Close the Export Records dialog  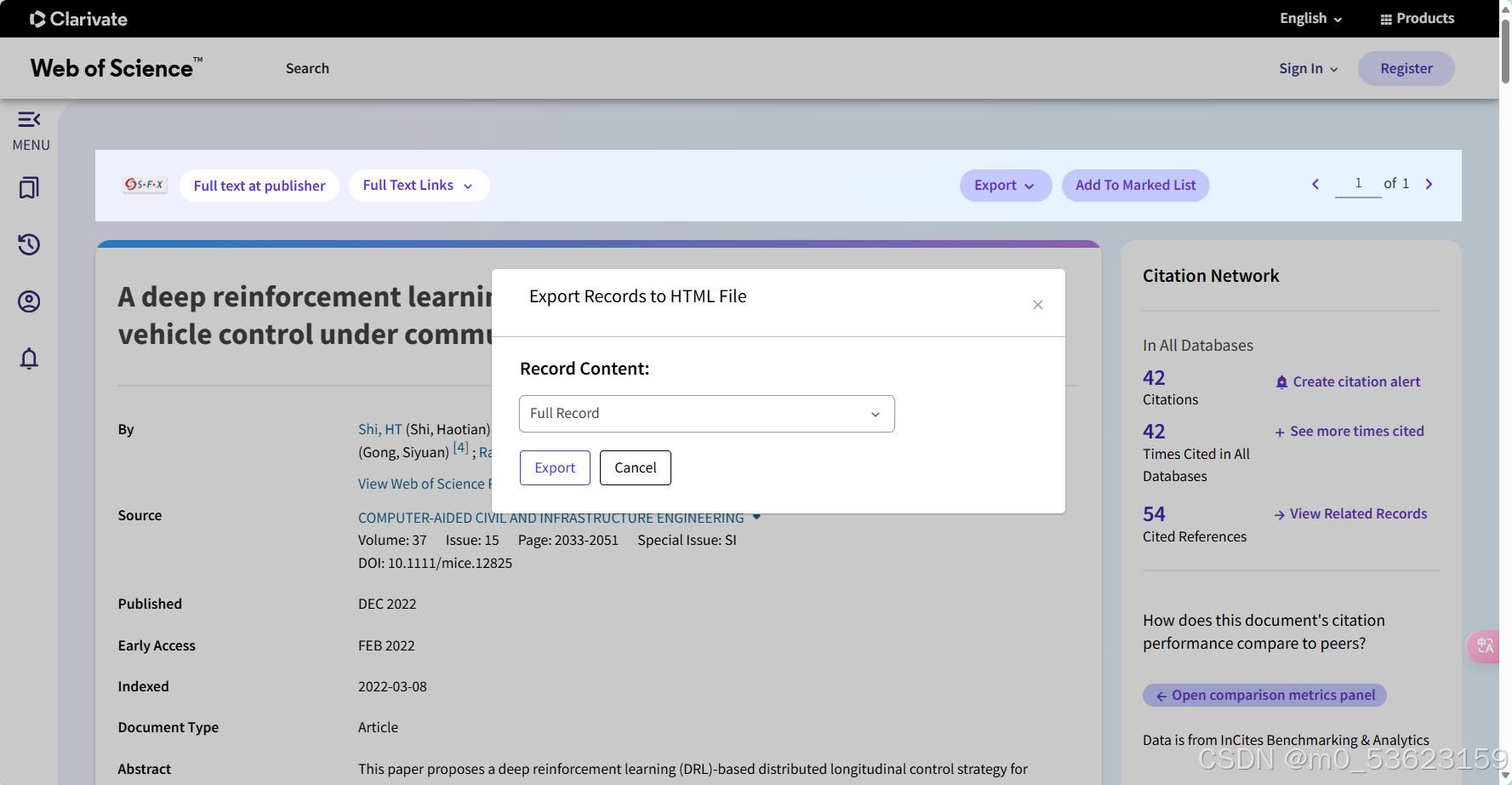pyautogui.click(x=1037, y=305)
